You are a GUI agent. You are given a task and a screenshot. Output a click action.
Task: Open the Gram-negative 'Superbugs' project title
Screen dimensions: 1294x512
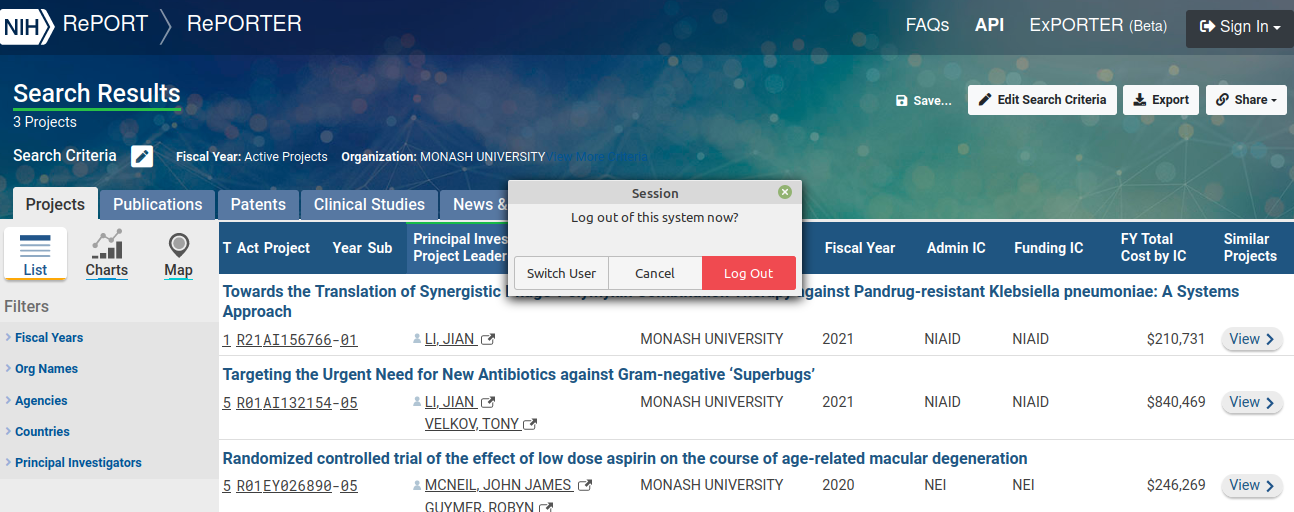coord(519,375)
